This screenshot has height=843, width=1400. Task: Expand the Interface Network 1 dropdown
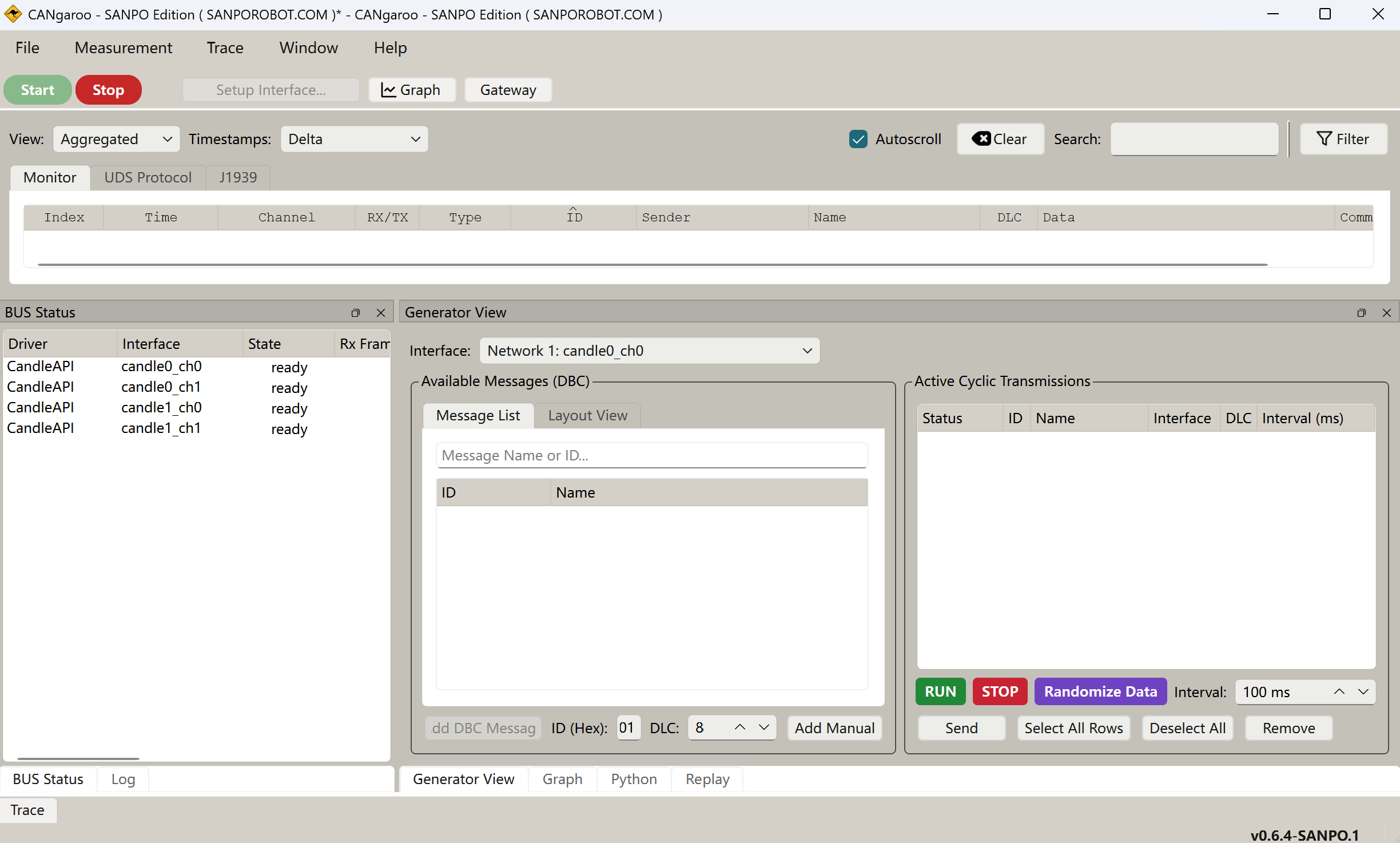(650, 351)
